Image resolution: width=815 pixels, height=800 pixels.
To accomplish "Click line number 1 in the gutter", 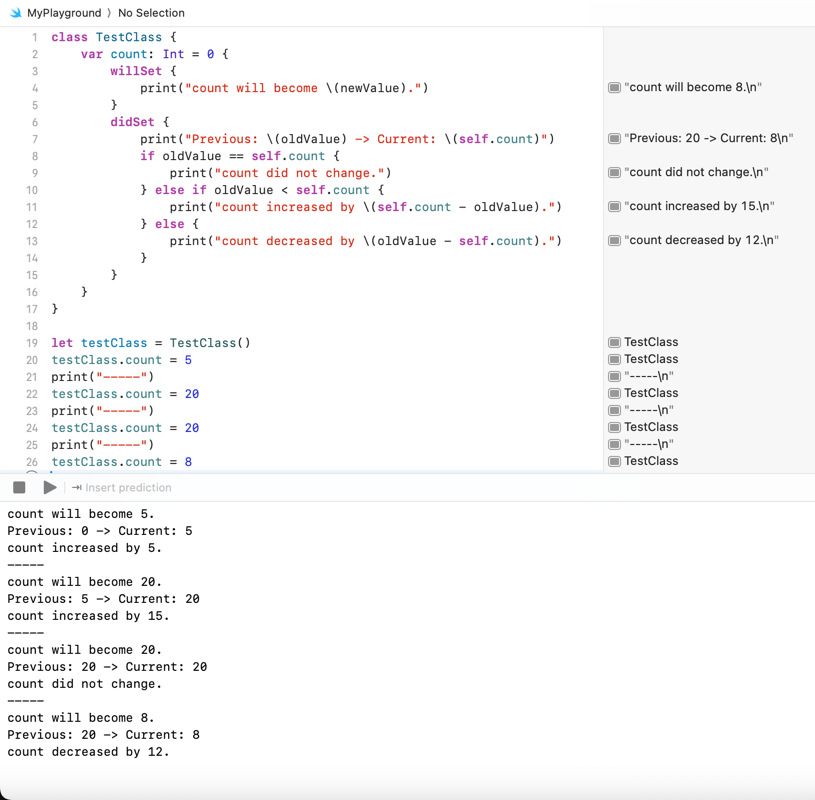I will click(34, 37).
